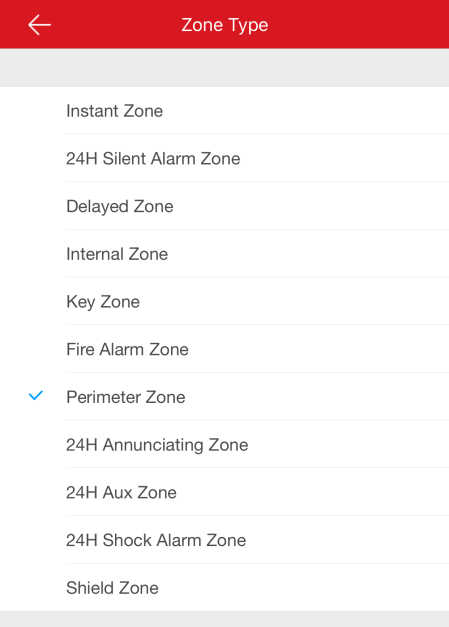Set zone type to Fire Alarm Zone
449x627 pixels.
point(224,349)
